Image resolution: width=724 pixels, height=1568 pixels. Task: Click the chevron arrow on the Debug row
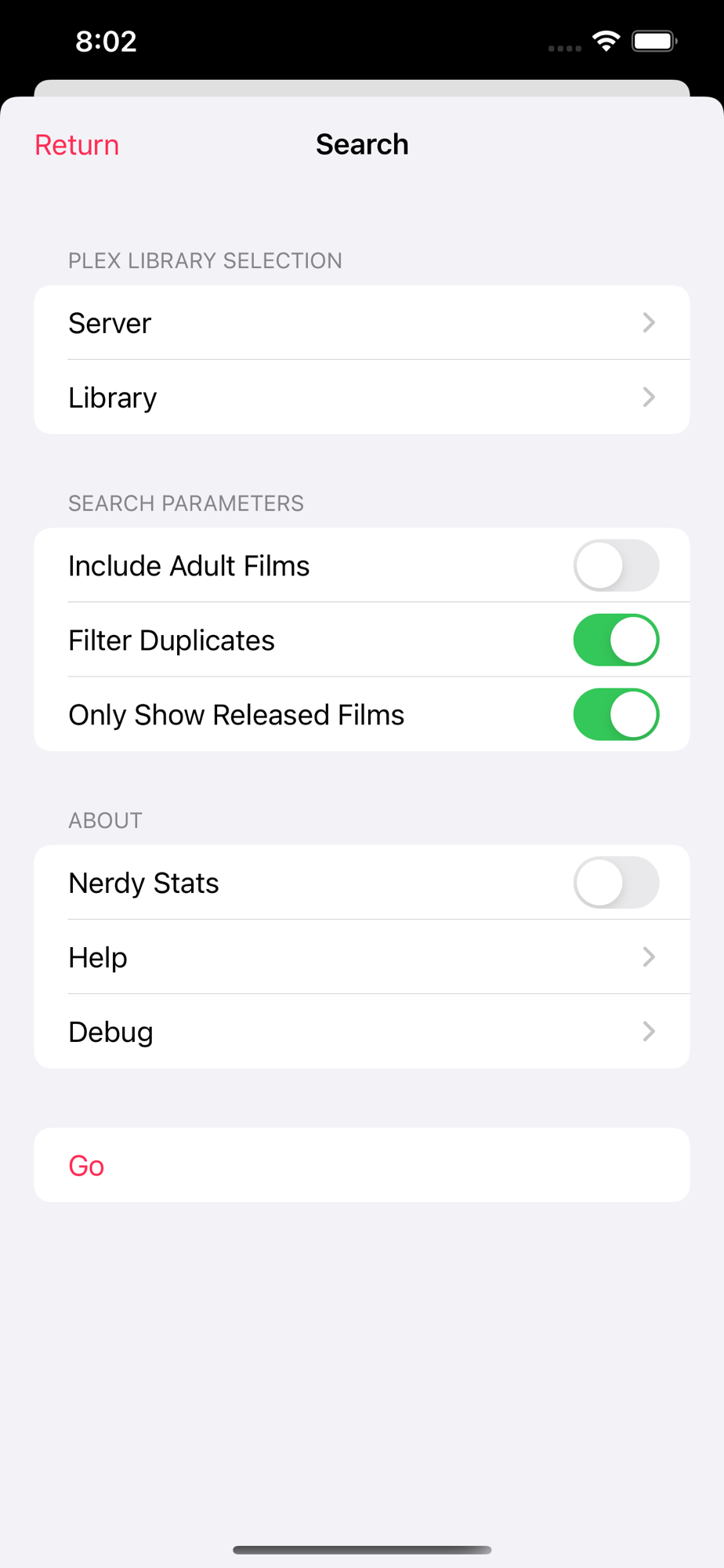[649, 1031]
